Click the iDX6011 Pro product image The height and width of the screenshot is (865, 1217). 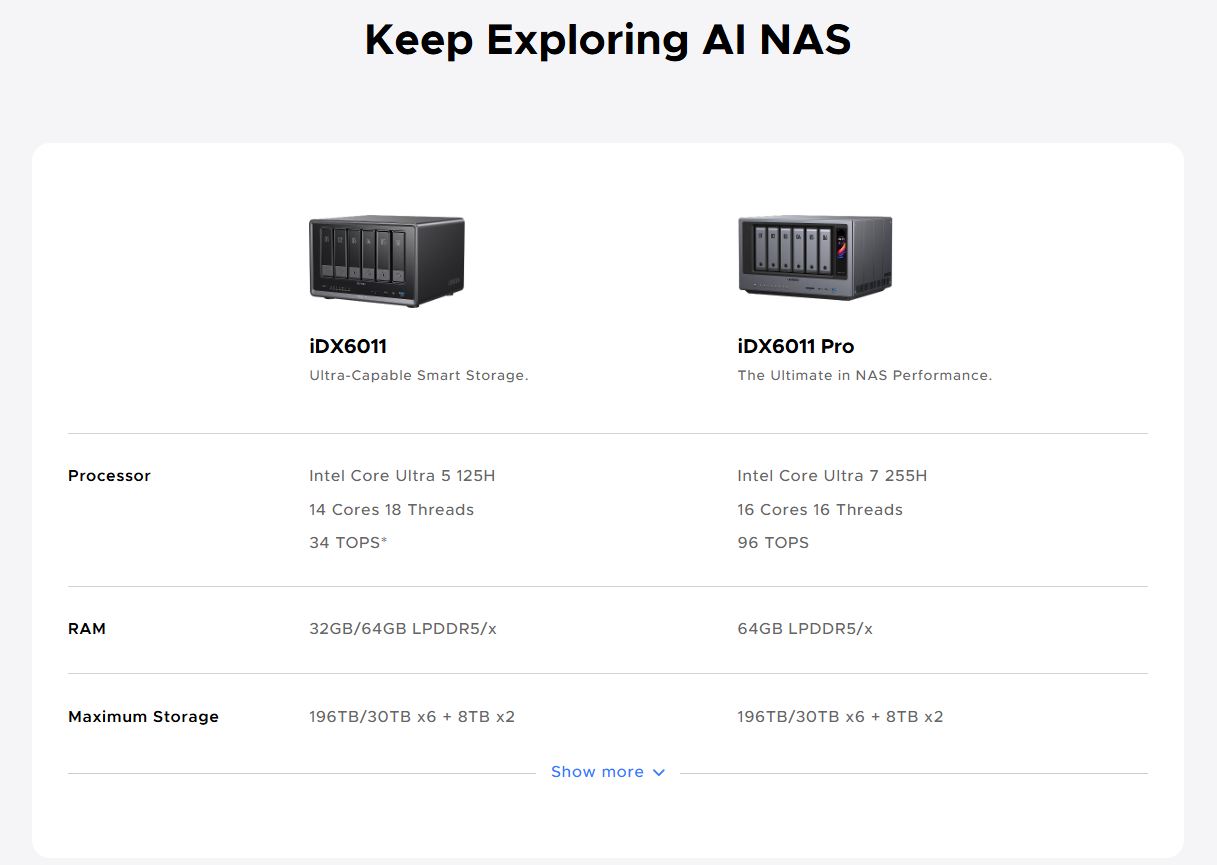(x=814, y=258)
